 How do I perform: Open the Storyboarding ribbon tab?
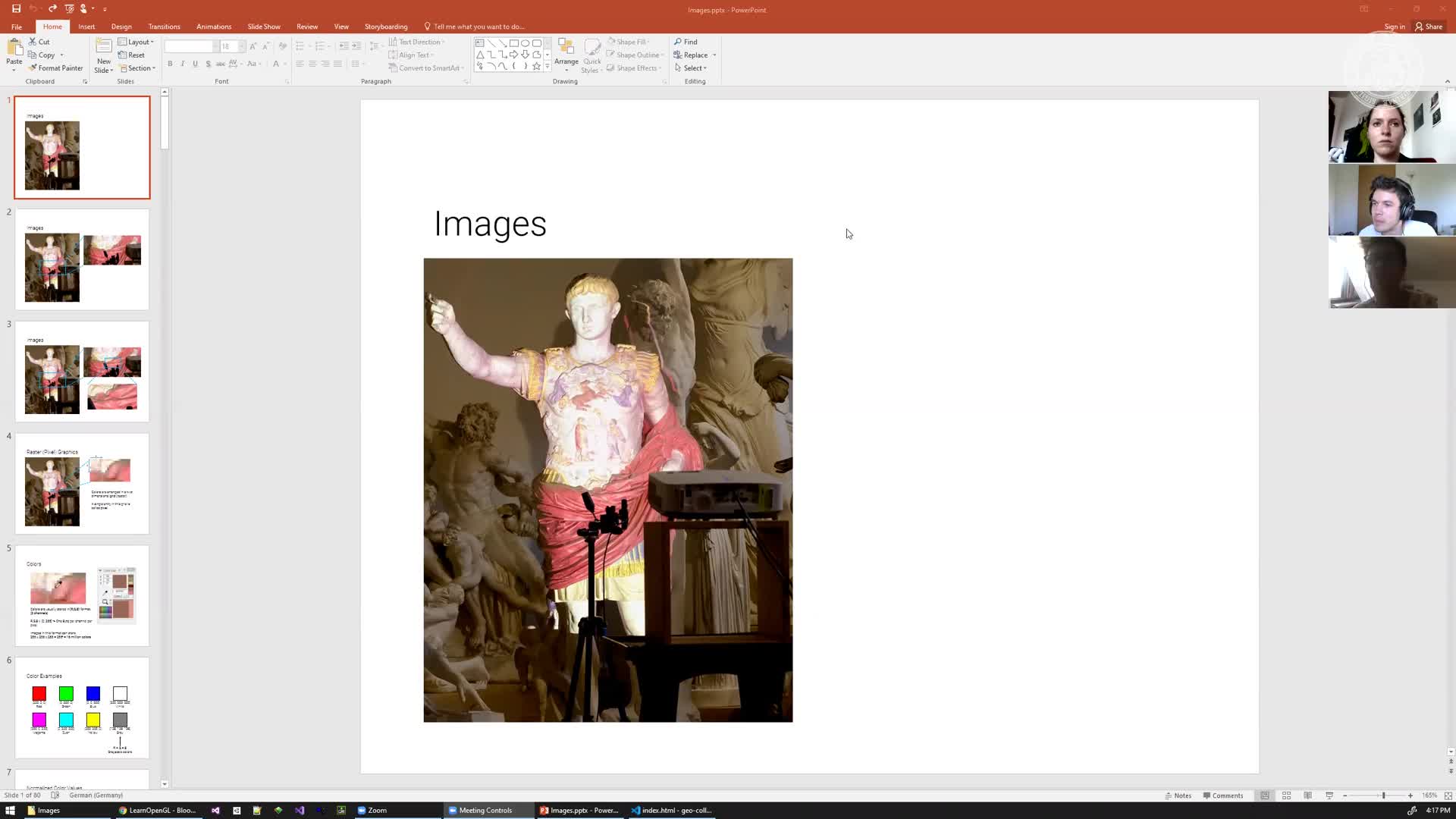pyautogui.click(x=385, y=27)
